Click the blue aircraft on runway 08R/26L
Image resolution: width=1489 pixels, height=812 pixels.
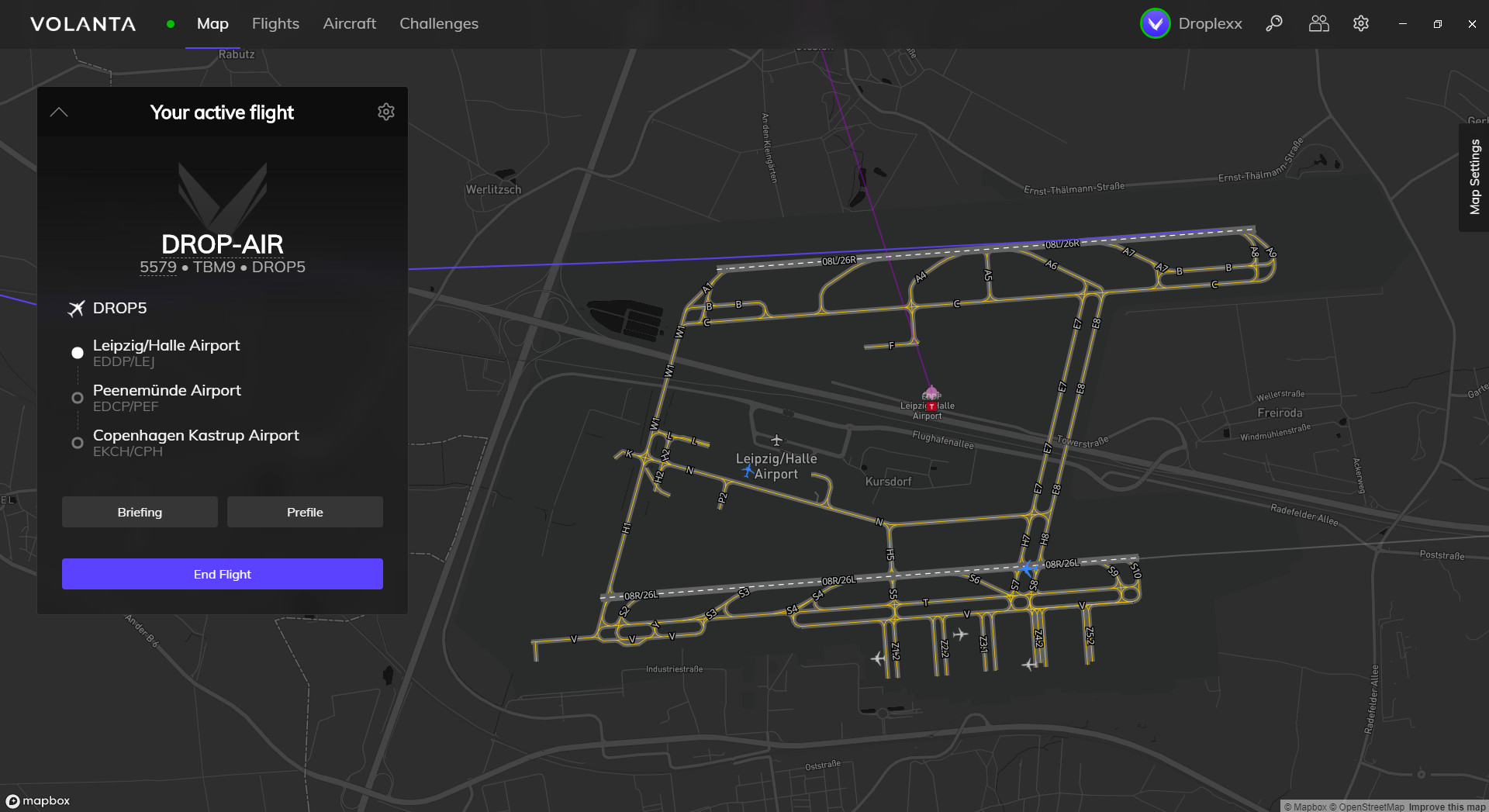coord(1028,569)
